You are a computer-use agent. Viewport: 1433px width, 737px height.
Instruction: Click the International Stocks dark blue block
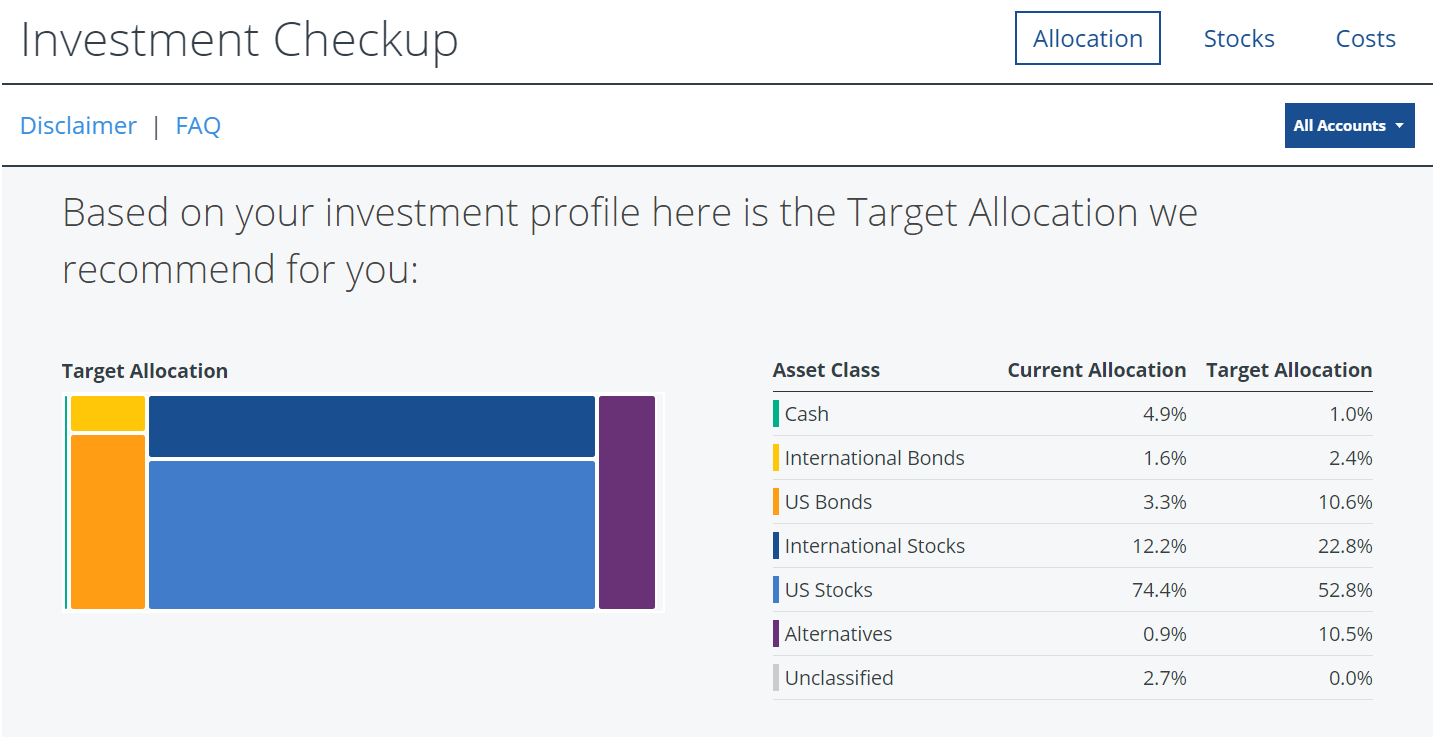pos(372,426)
